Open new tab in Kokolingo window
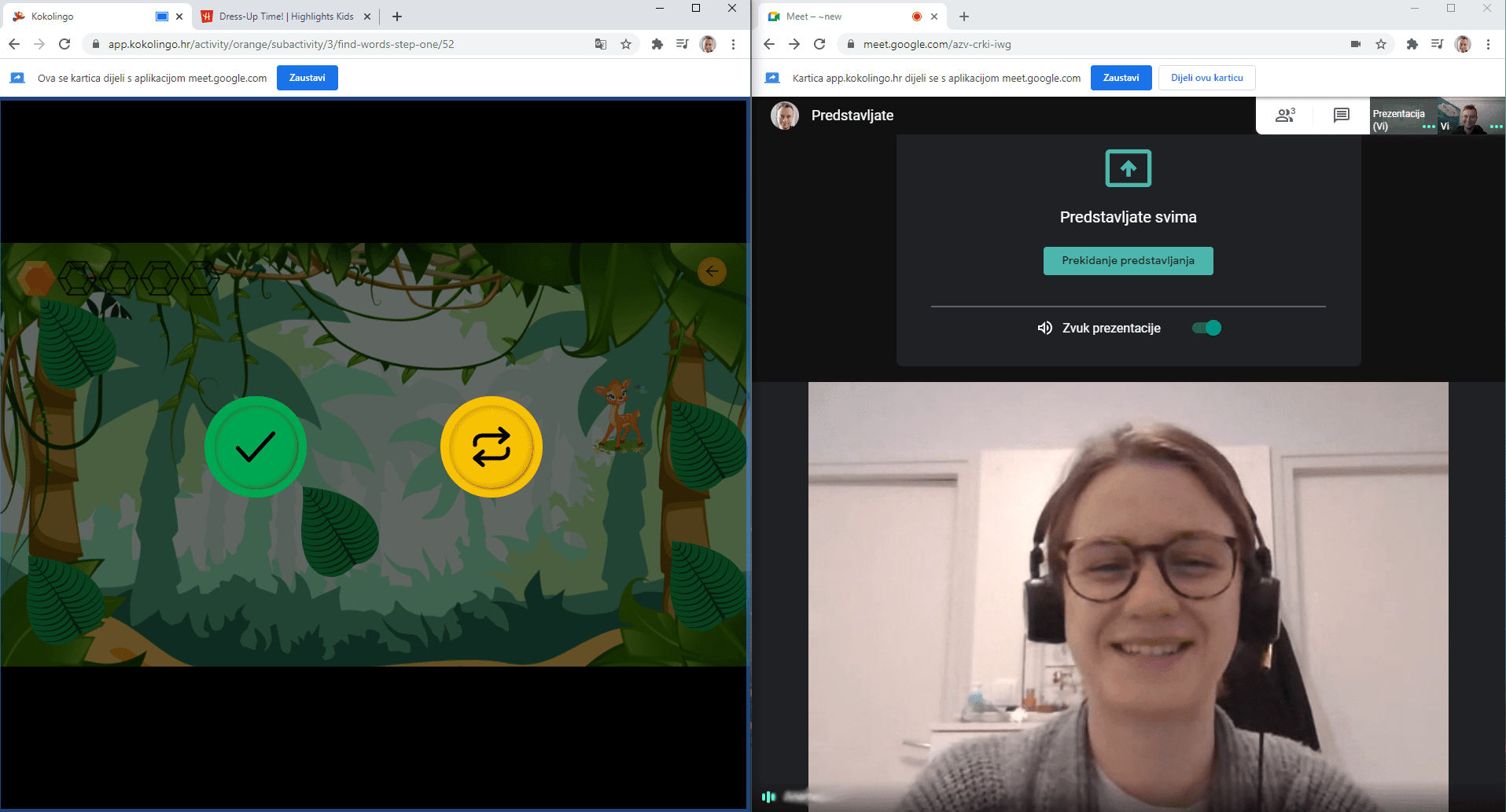Image resolution: width=1506 pixels, height=812 pixels. point(397,17)
